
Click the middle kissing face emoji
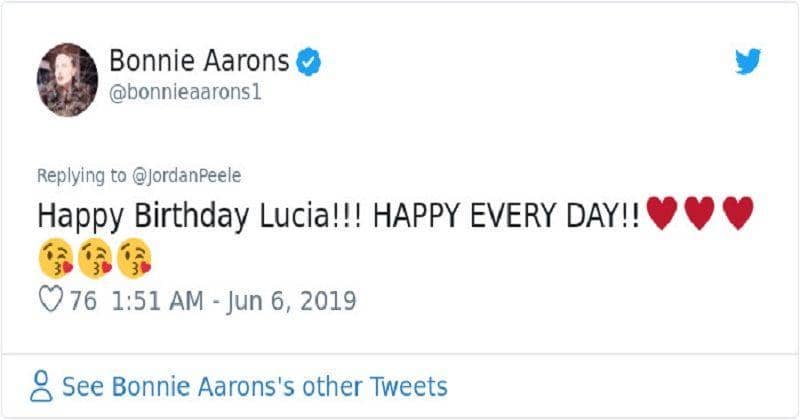coord(95,259)
